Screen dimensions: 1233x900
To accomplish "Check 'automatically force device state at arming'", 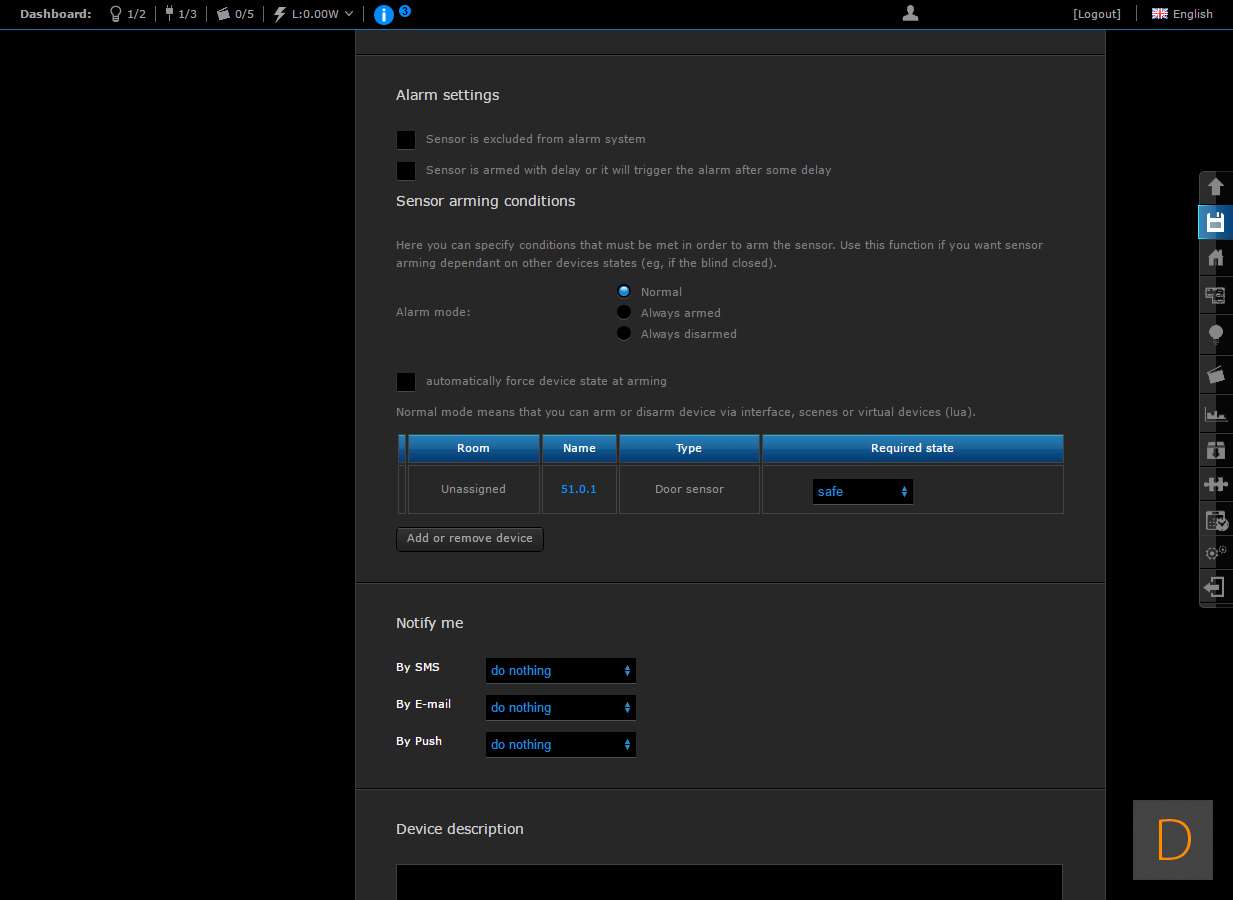I will tap(406, 382).
